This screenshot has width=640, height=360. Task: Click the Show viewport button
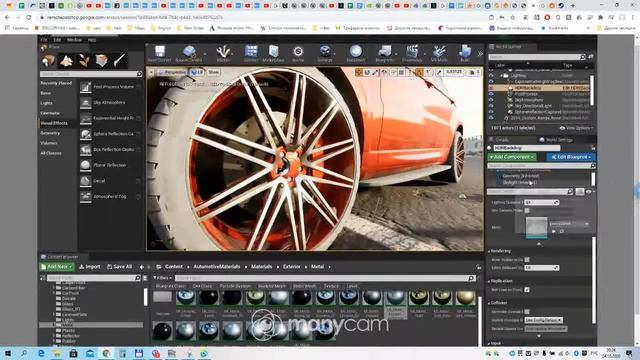[213, 72]
